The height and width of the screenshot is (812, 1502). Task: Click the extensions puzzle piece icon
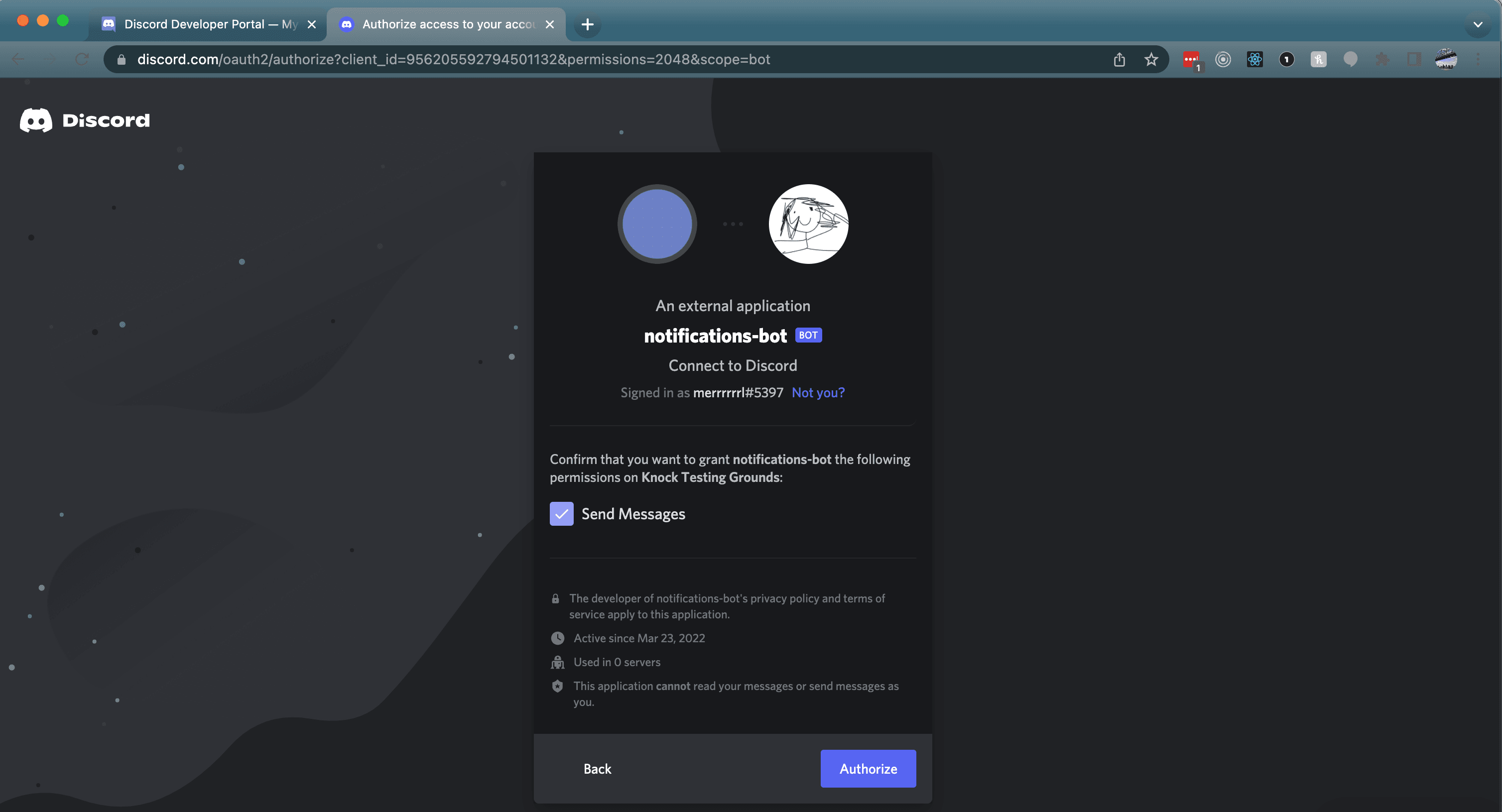point(1382,59)
